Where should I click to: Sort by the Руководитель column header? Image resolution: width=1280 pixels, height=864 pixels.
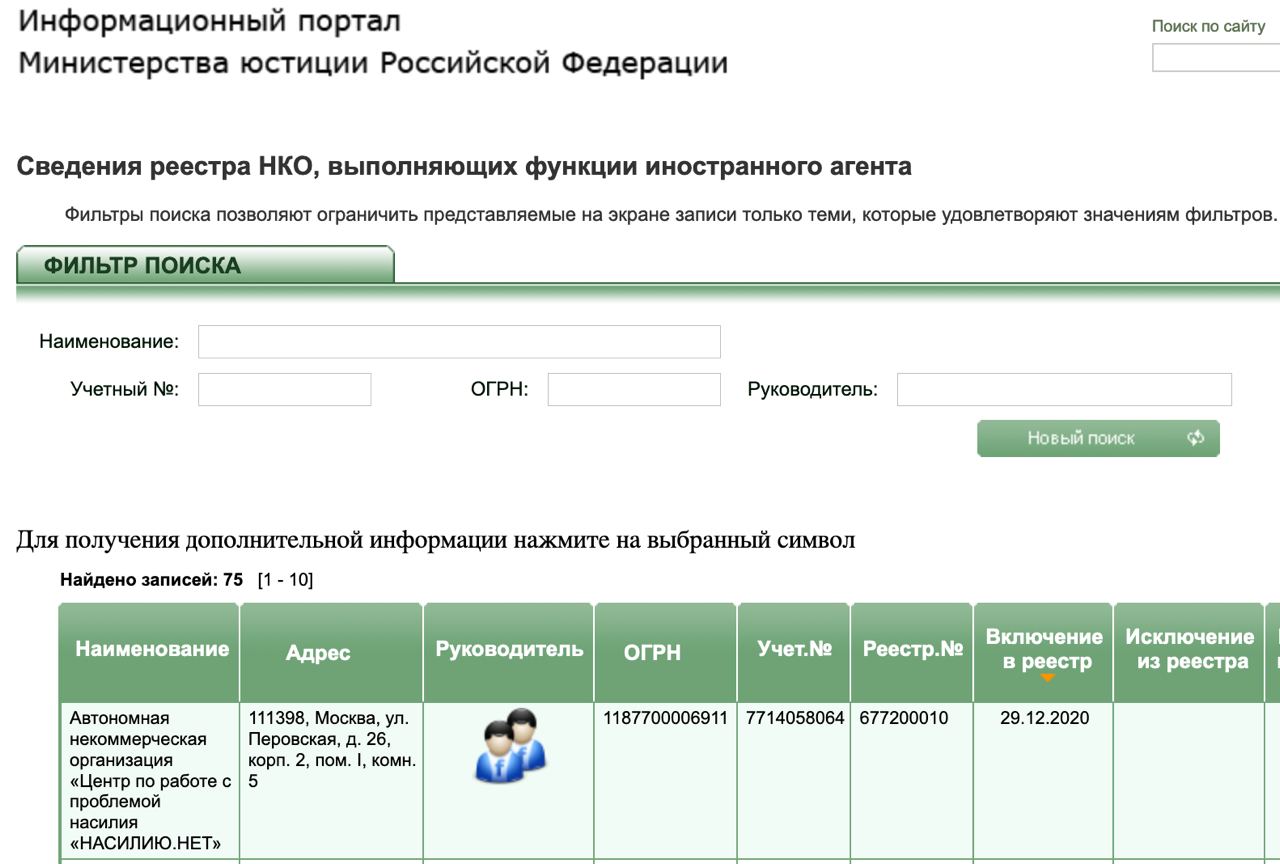tap(509, 651)
